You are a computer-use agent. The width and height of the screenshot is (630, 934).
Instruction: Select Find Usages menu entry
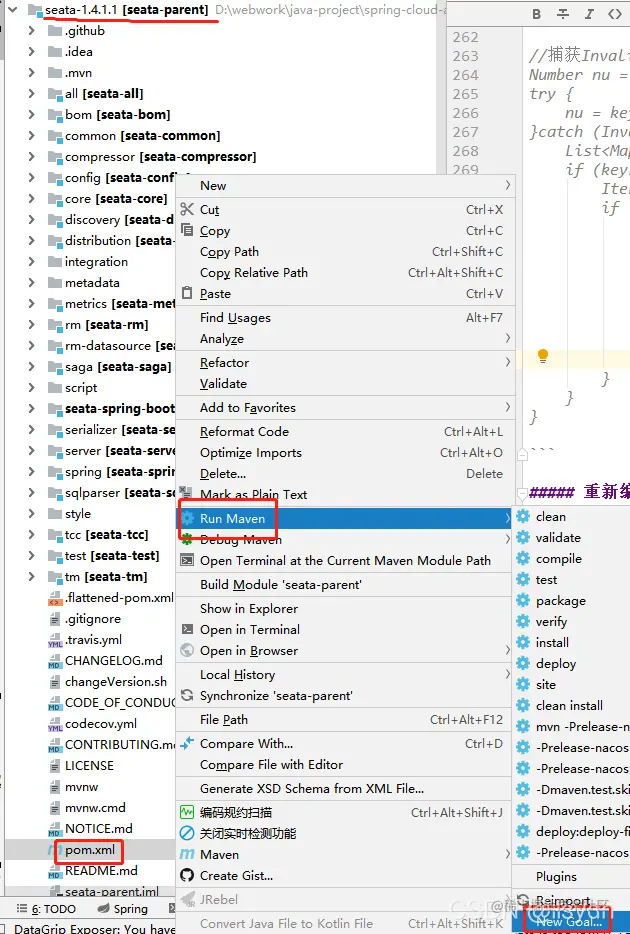coord(345,317)
